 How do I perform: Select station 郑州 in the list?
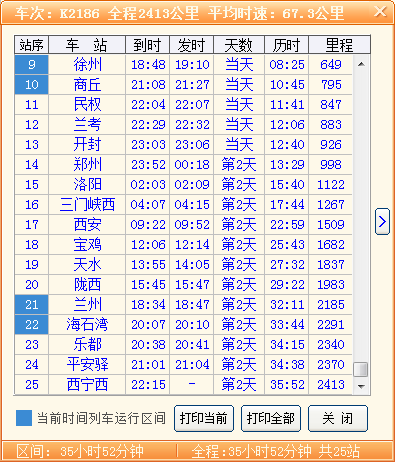coord(87,165)
